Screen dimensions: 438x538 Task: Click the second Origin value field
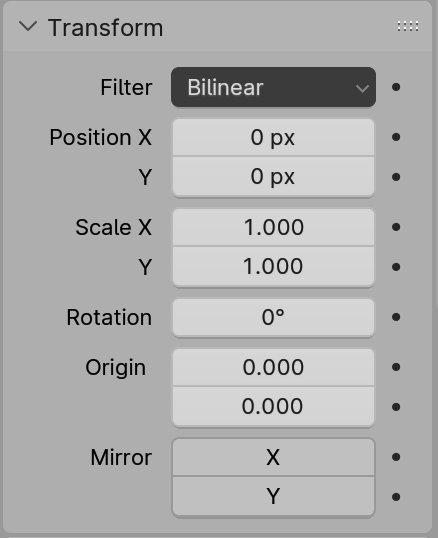273,407
